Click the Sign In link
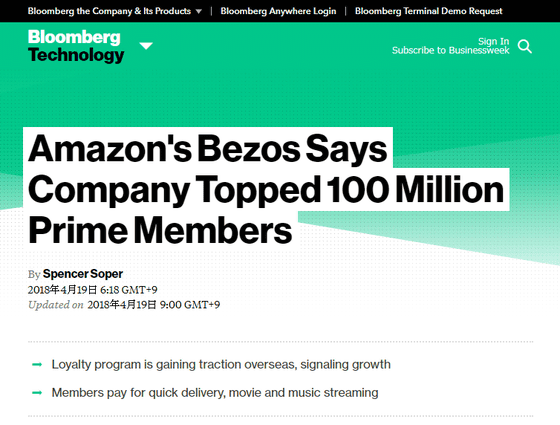The width and height of the screenshot is (560, 425). pos(494,41)
